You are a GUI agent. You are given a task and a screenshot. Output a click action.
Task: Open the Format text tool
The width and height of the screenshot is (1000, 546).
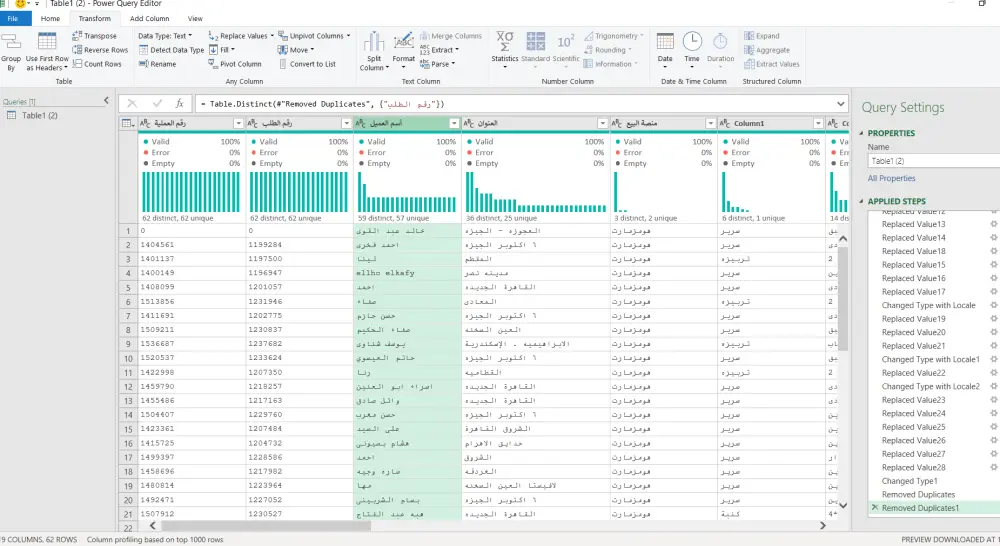pyautogui.click(x=403, y=50)
